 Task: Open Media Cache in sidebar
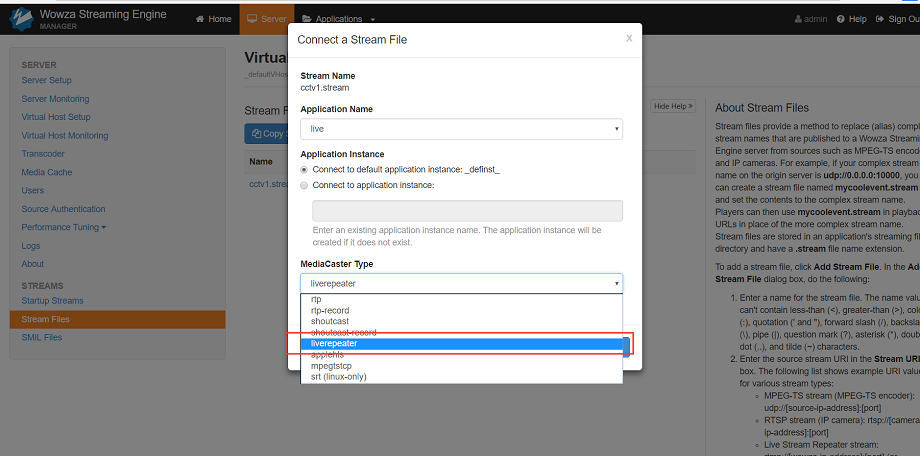point(47,172)
